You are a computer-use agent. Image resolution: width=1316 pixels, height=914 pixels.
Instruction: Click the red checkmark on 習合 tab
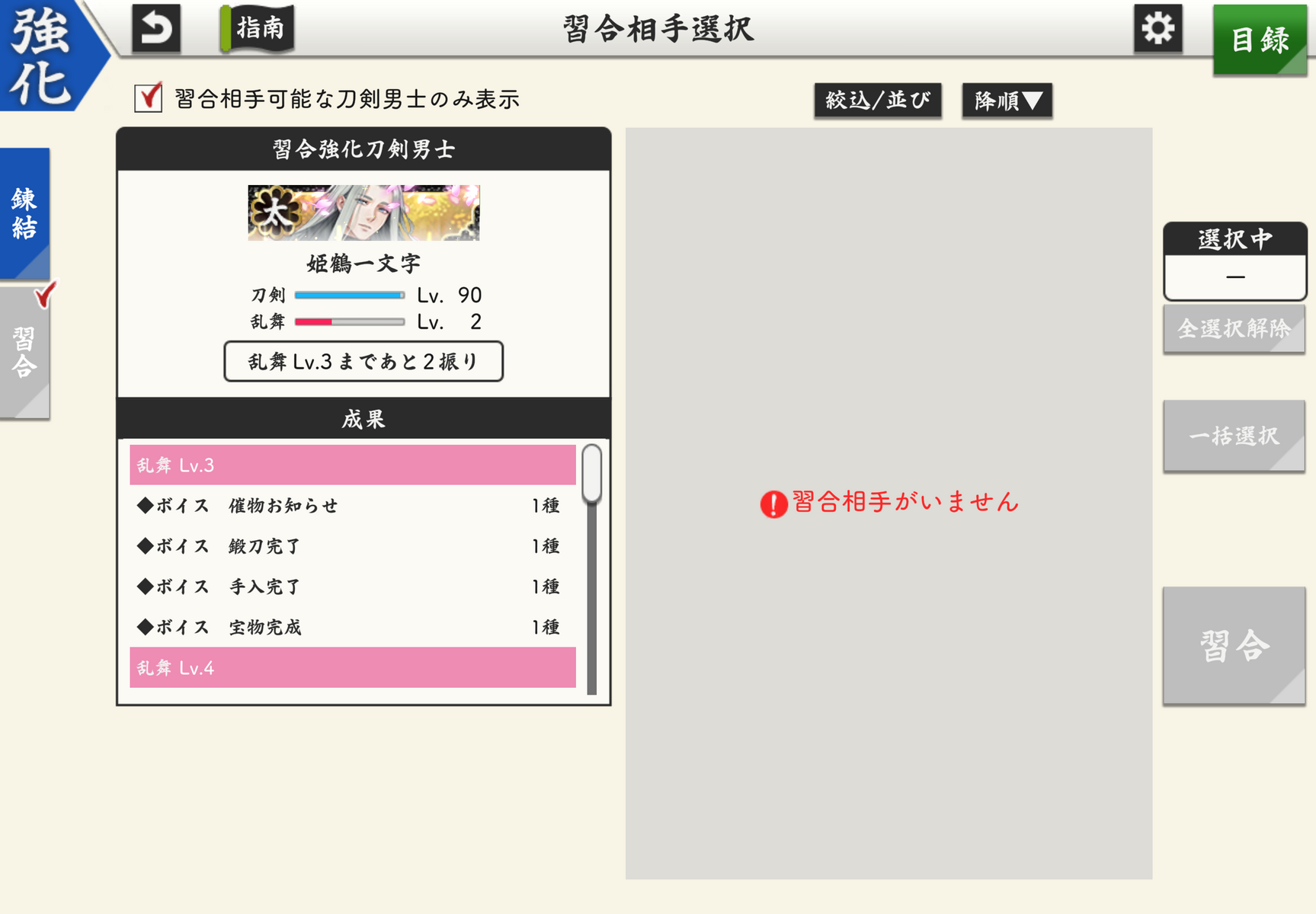coord(46,294)
